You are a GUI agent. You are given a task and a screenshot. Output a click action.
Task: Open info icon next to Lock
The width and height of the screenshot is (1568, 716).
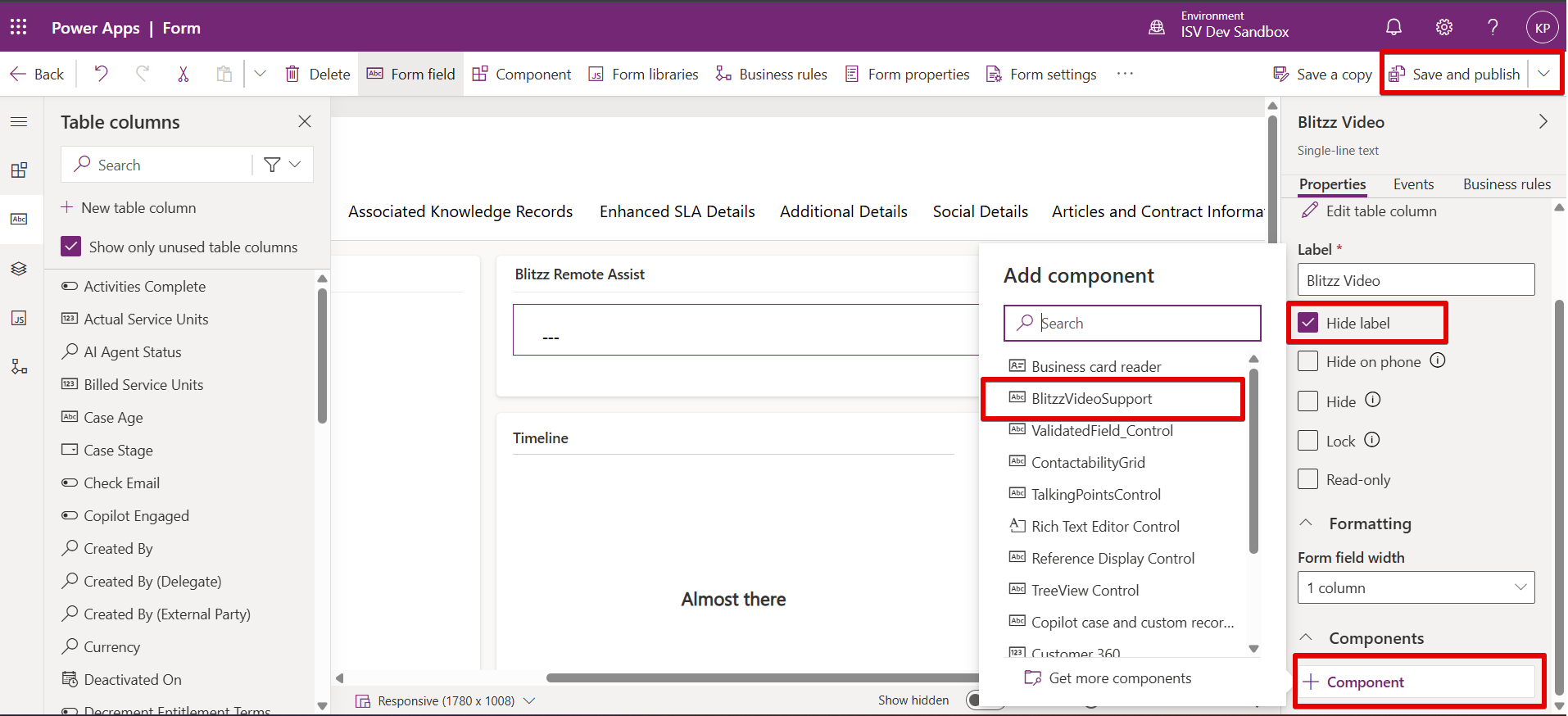[1372, 440]
